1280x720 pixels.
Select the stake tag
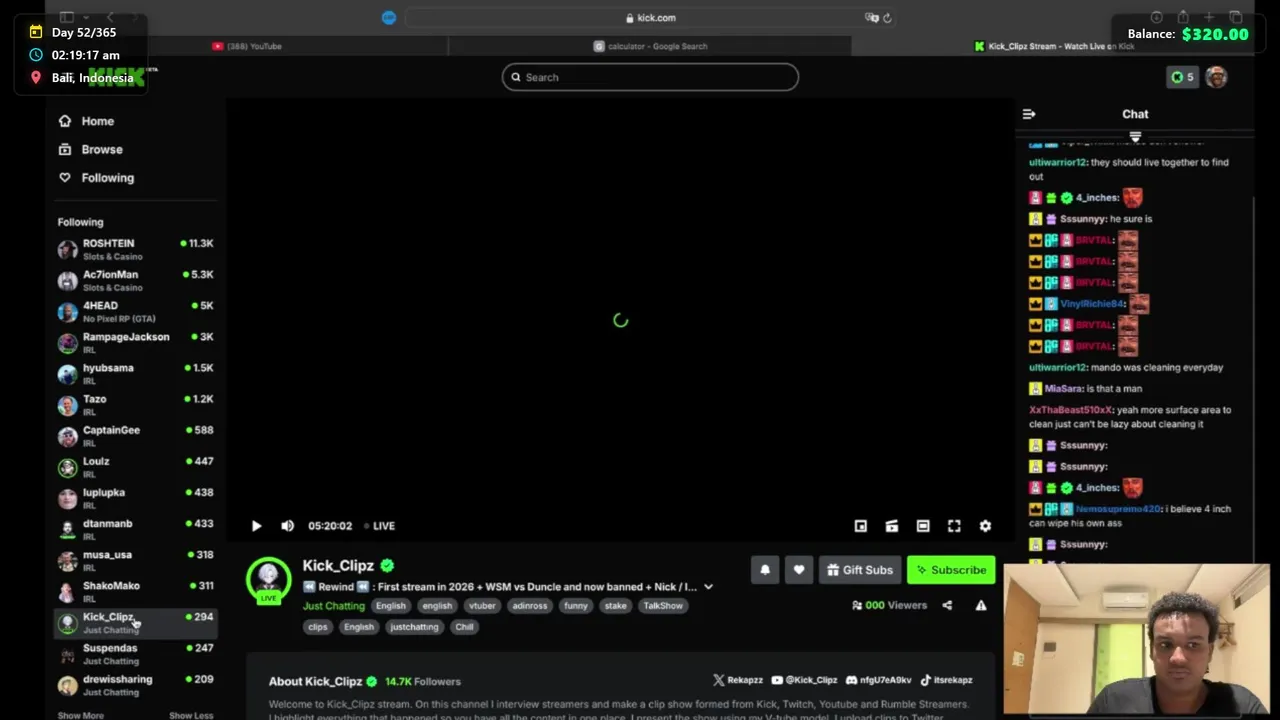(615, 606)
